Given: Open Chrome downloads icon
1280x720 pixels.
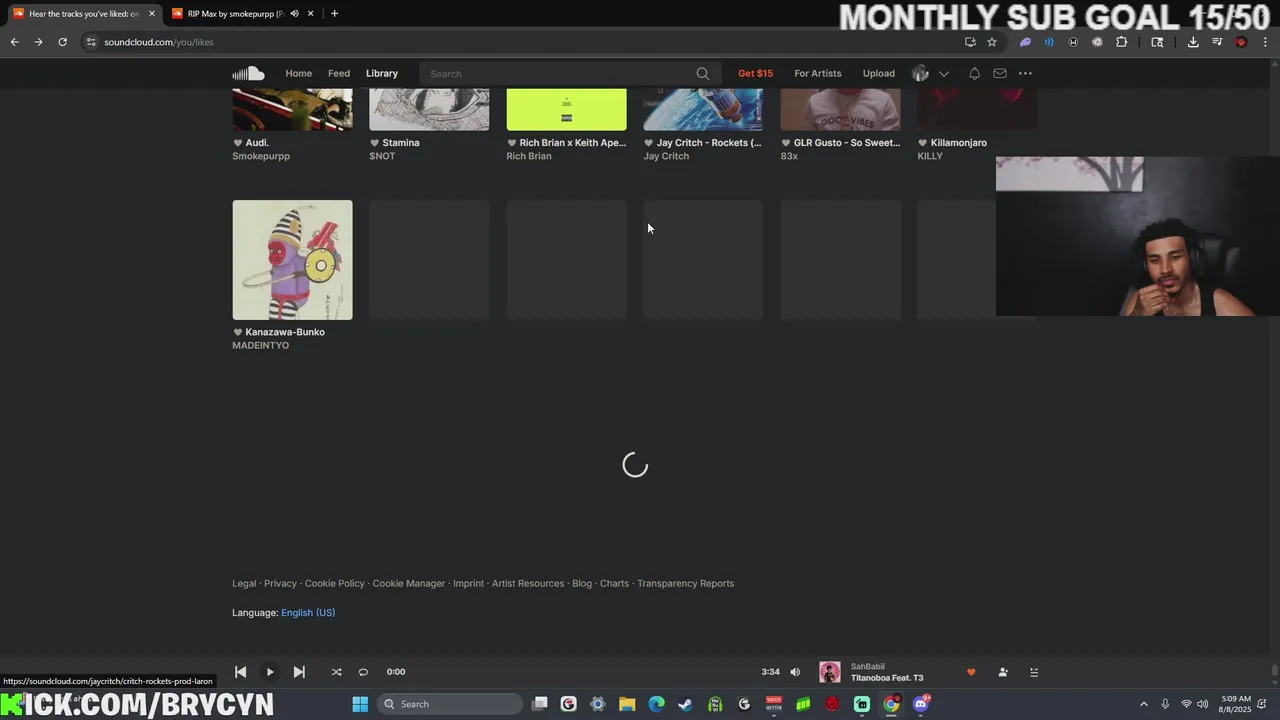Looking at the screenshot, I should click(1193, 42).
